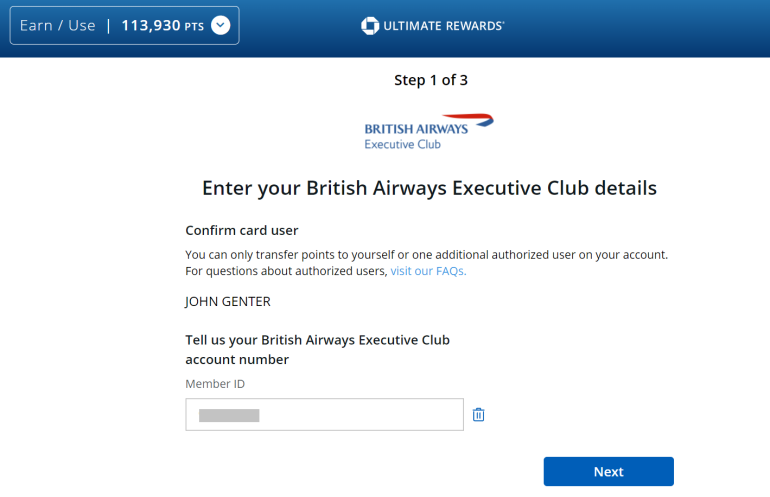770x497 pixels.
Task: Delete Member ID using trash icon
Action: (478, 415)
